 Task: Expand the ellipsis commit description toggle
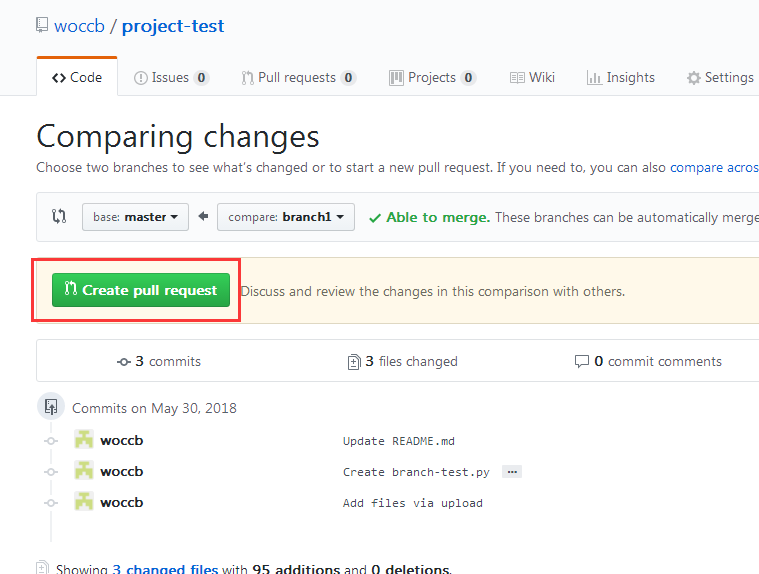tap(512, 472)
